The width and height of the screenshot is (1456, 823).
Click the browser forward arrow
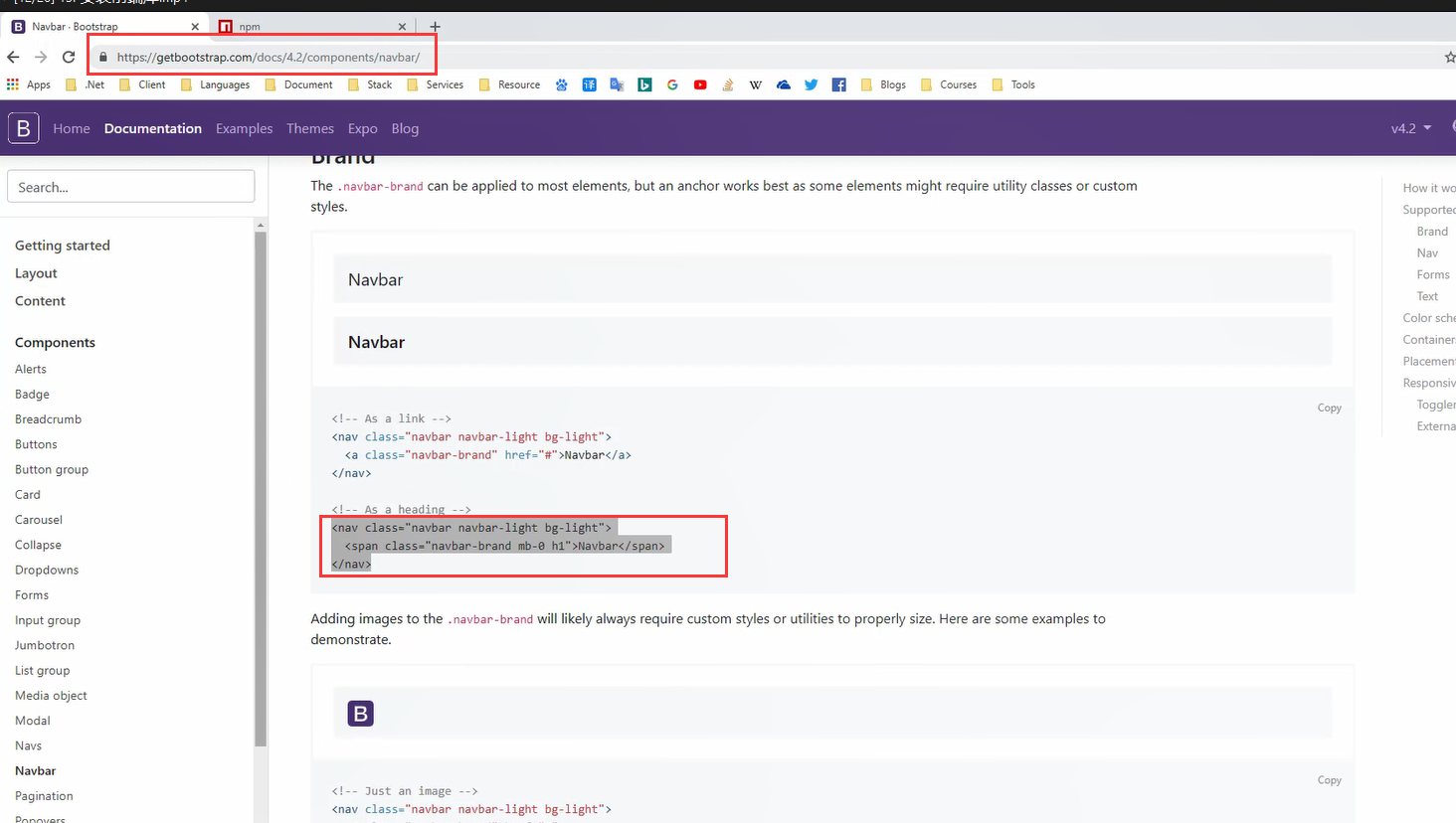(41, 57)
